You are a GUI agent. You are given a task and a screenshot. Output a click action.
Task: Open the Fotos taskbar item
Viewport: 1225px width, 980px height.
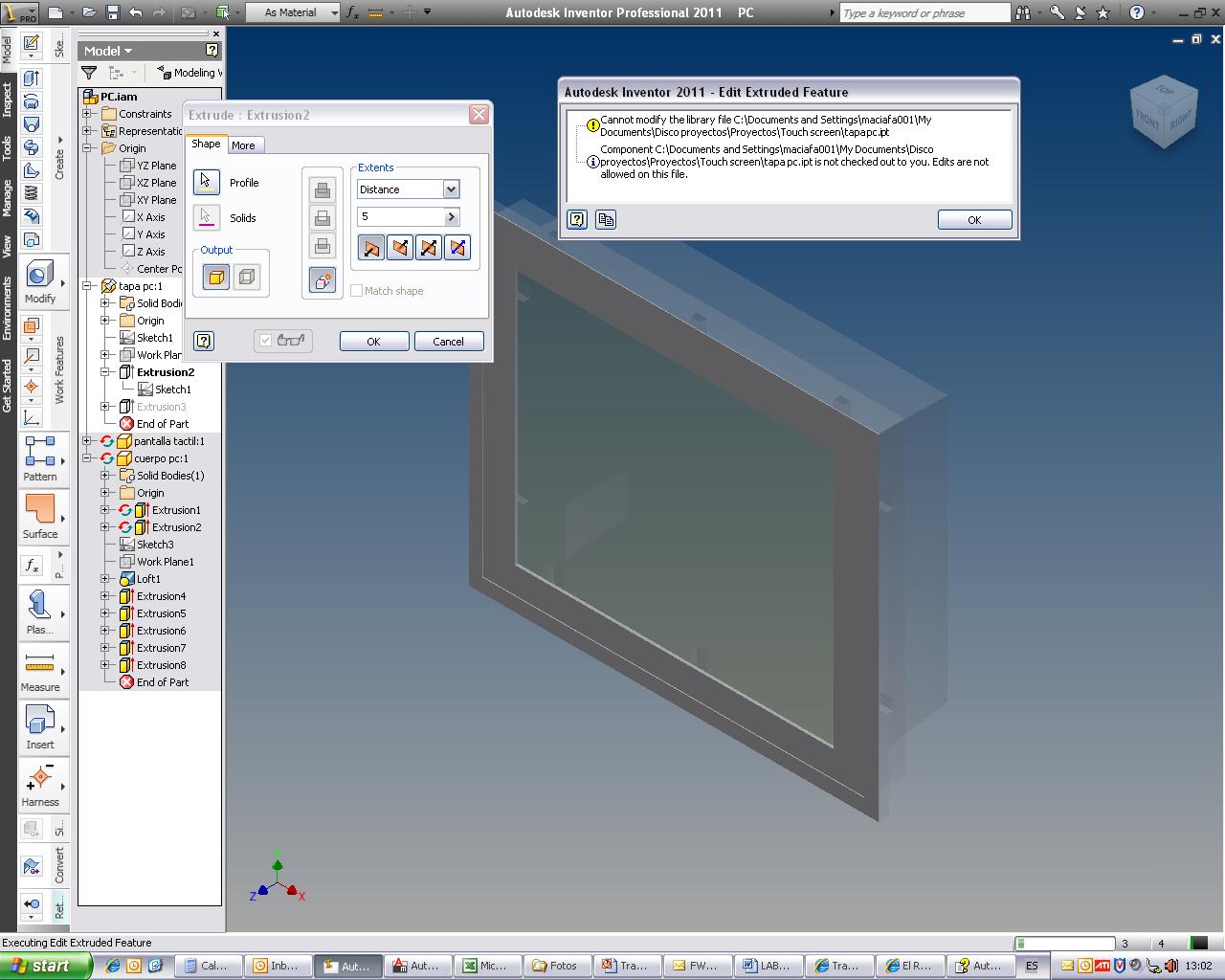[x=555, y=966]
